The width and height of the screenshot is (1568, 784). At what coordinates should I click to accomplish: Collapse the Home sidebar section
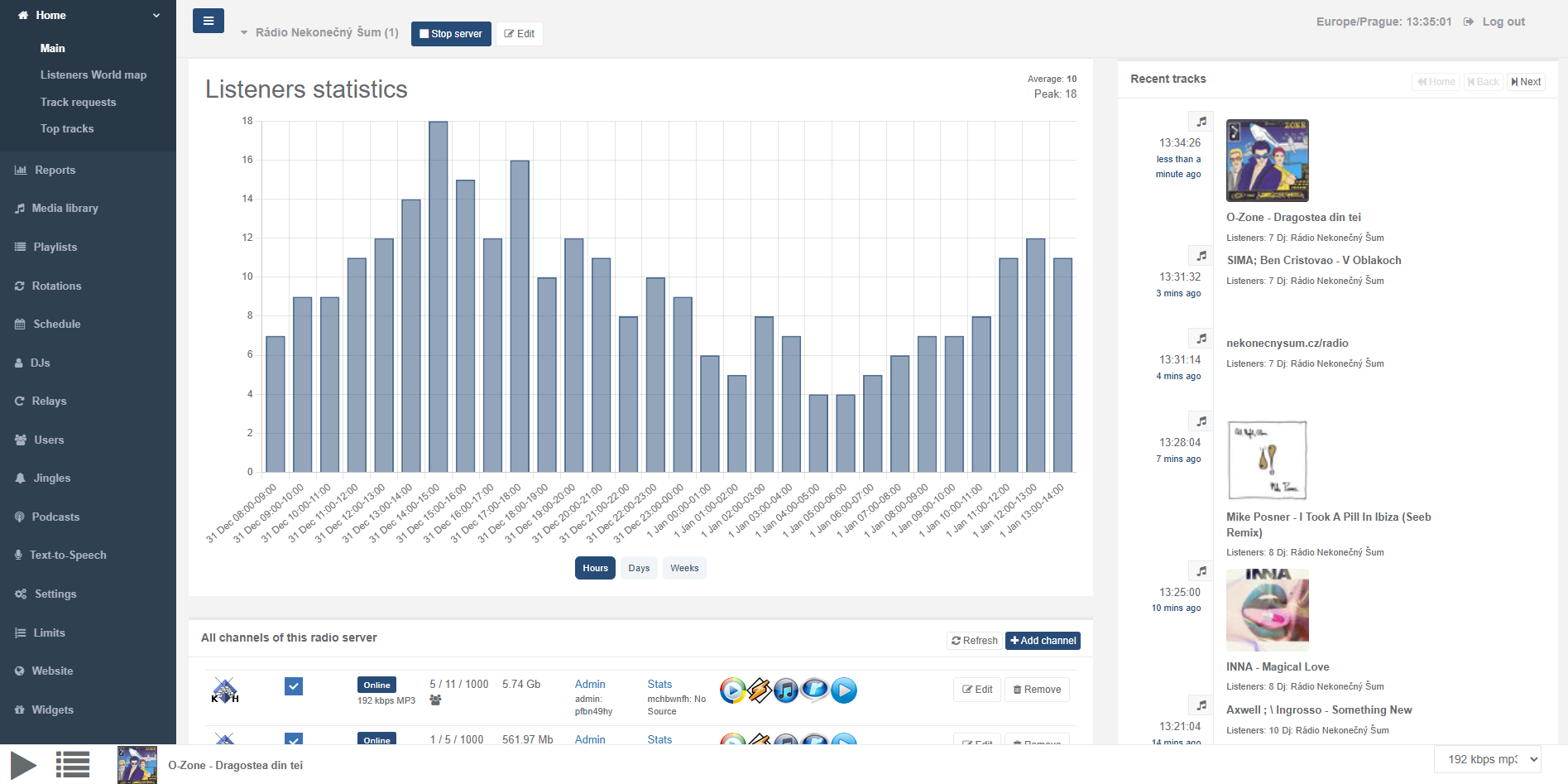point(156,16)
